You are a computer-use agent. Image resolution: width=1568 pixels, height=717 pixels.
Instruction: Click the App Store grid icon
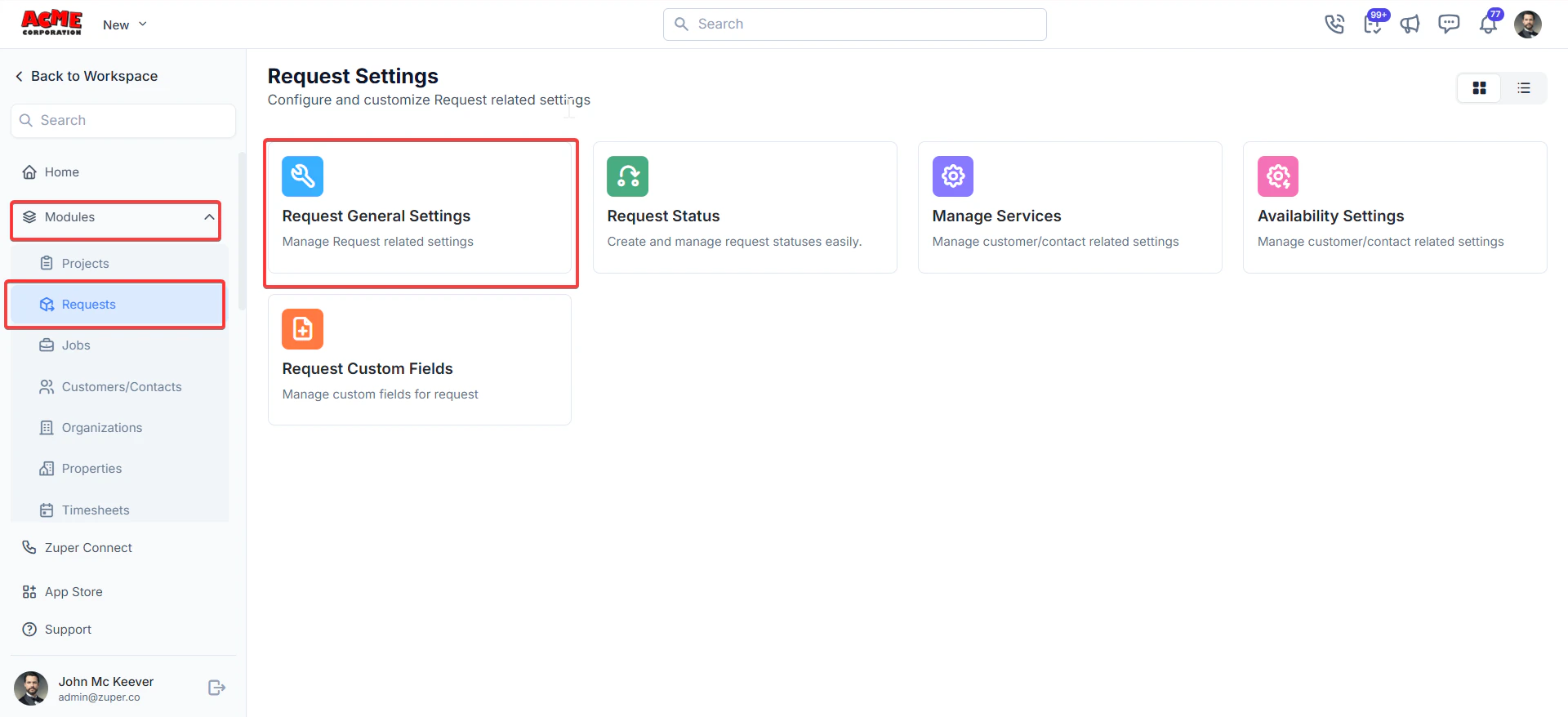(29, 592)
